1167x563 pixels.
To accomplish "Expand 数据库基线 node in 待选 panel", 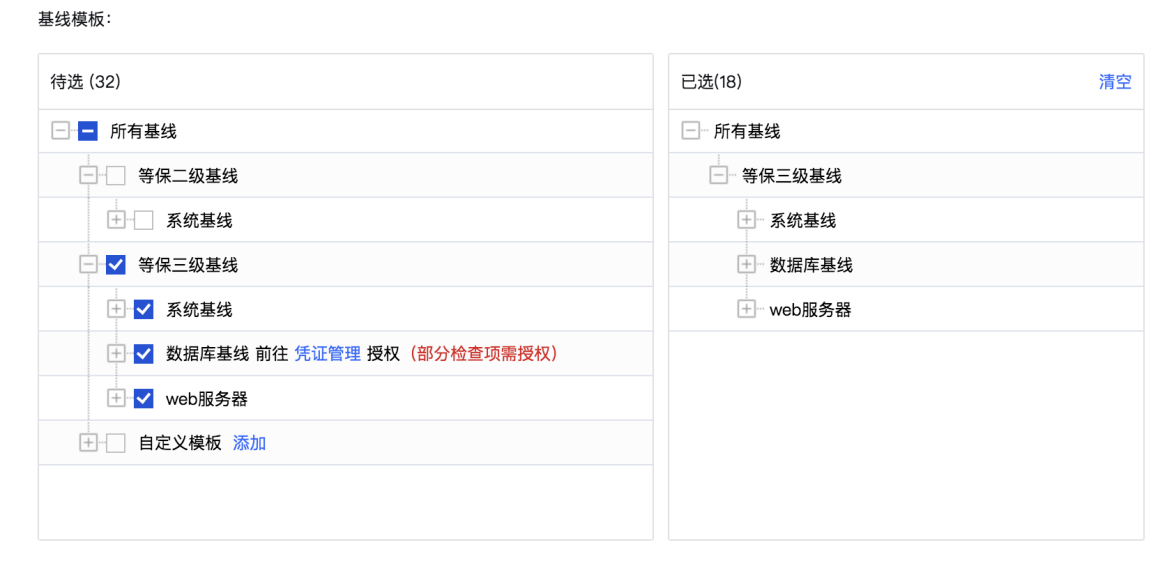I will click(116, 354).
